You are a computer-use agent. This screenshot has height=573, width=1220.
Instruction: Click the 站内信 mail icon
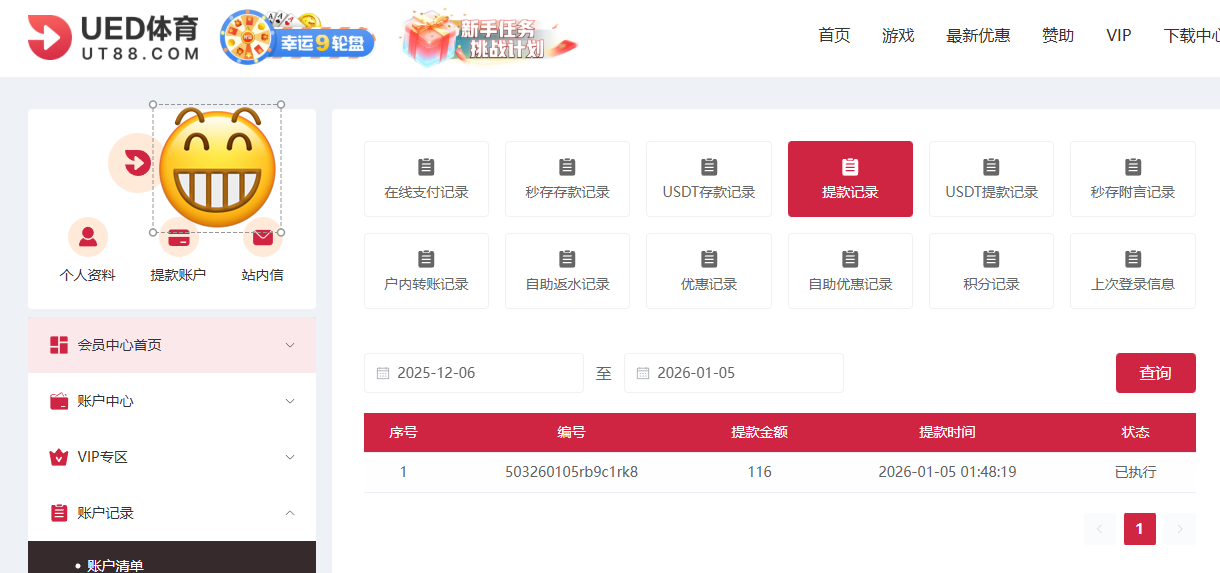pos(263,238)
